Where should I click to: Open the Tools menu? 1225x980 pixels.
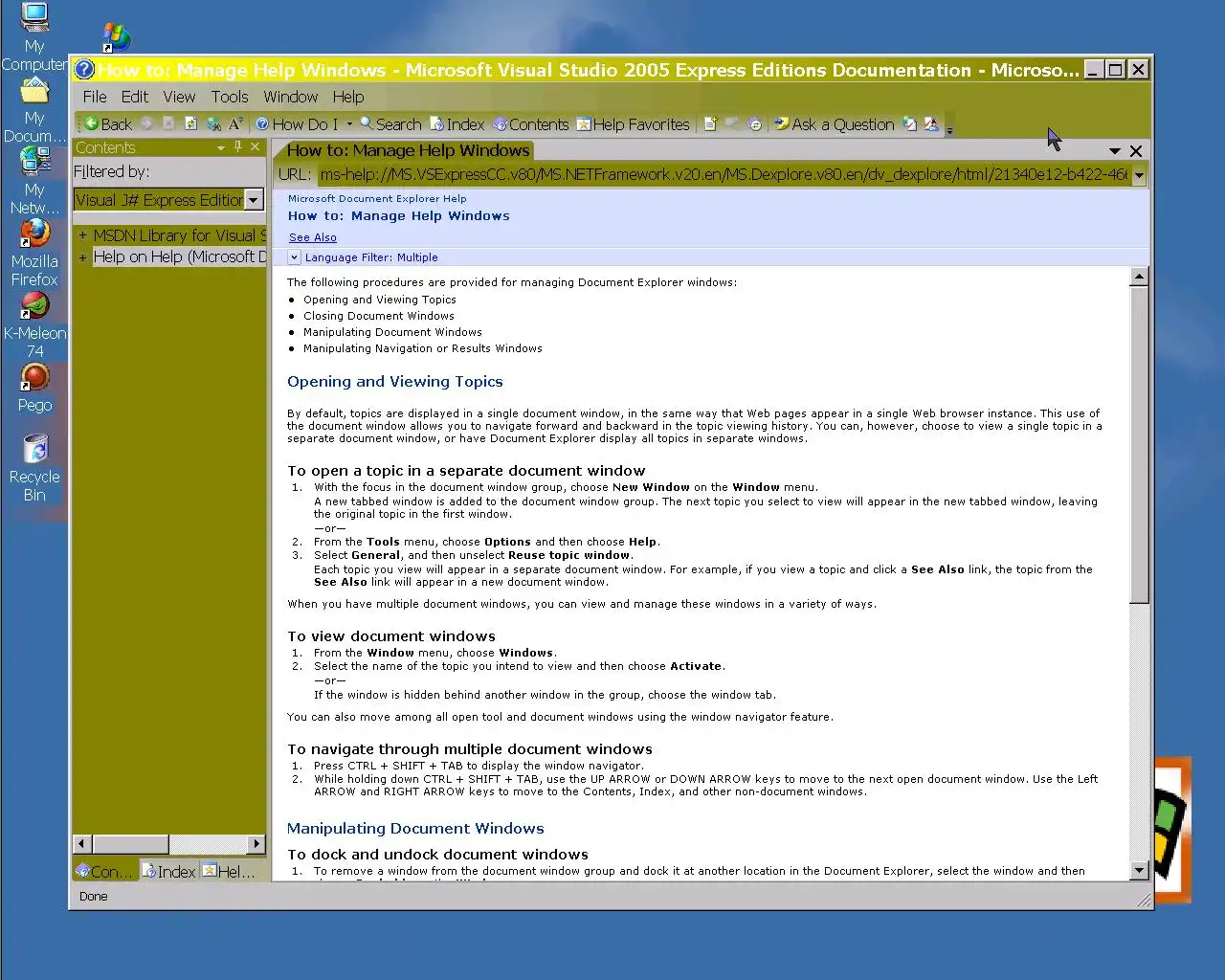(230, 97)
